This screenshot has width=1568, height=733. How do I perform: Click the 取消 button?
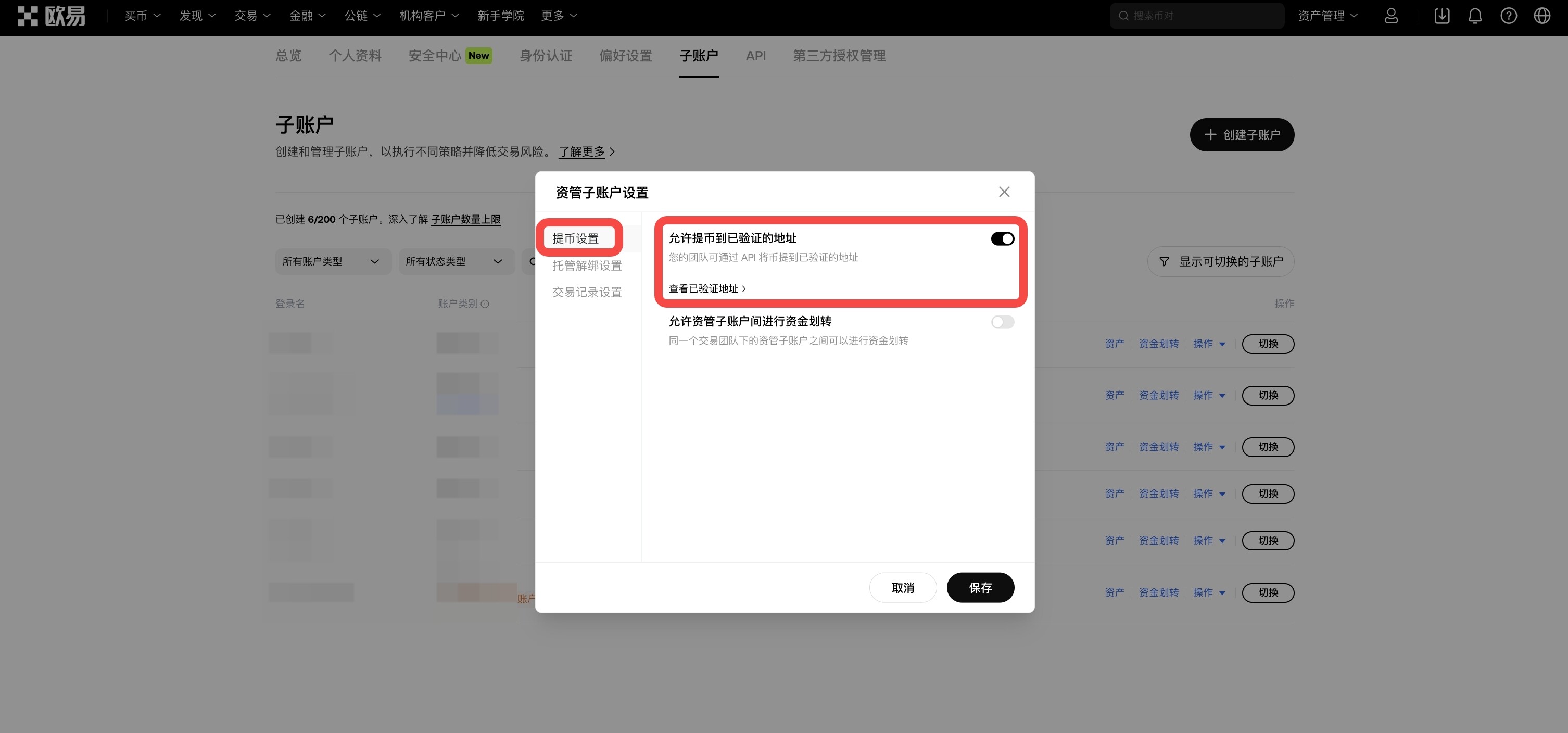point(903,588)
